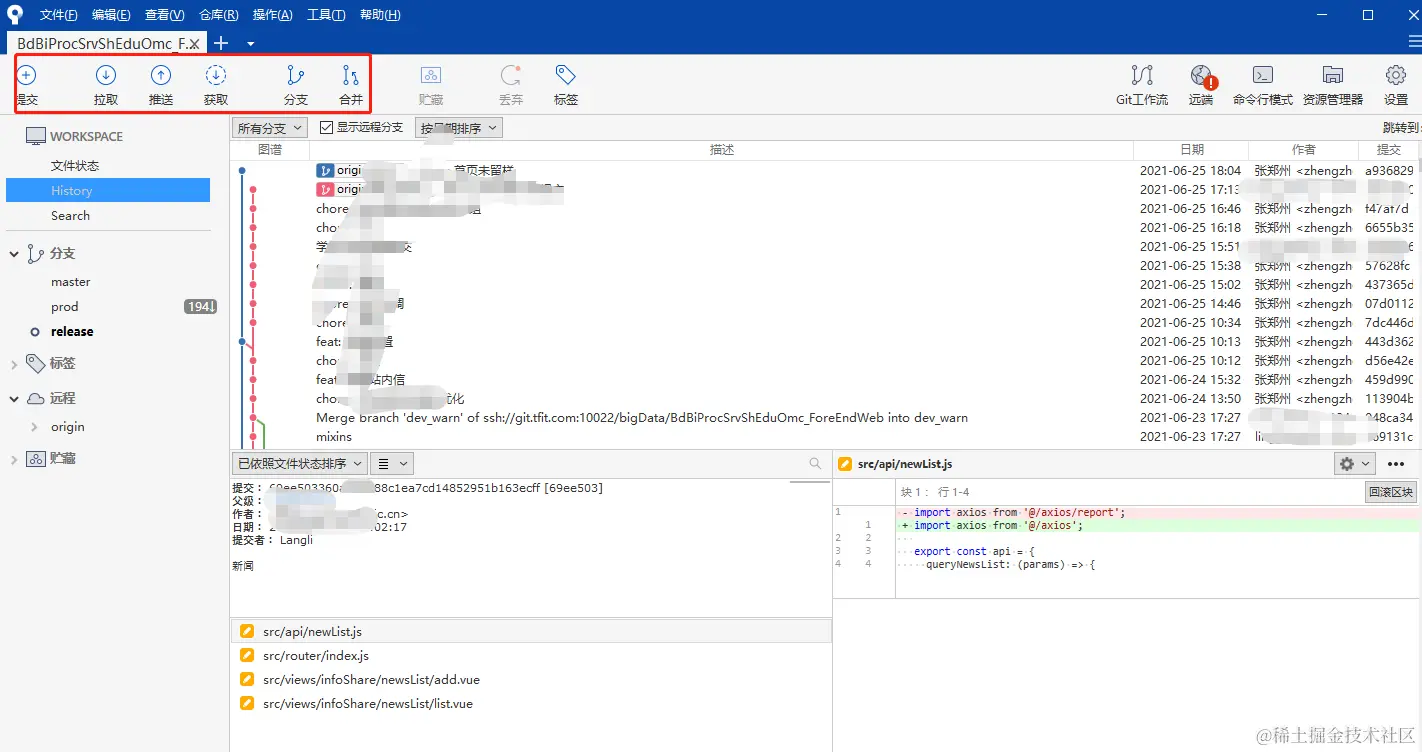The image size is (1422, 752).
Task: Click the 作者 column header
Action: [x=1304, y=150]
